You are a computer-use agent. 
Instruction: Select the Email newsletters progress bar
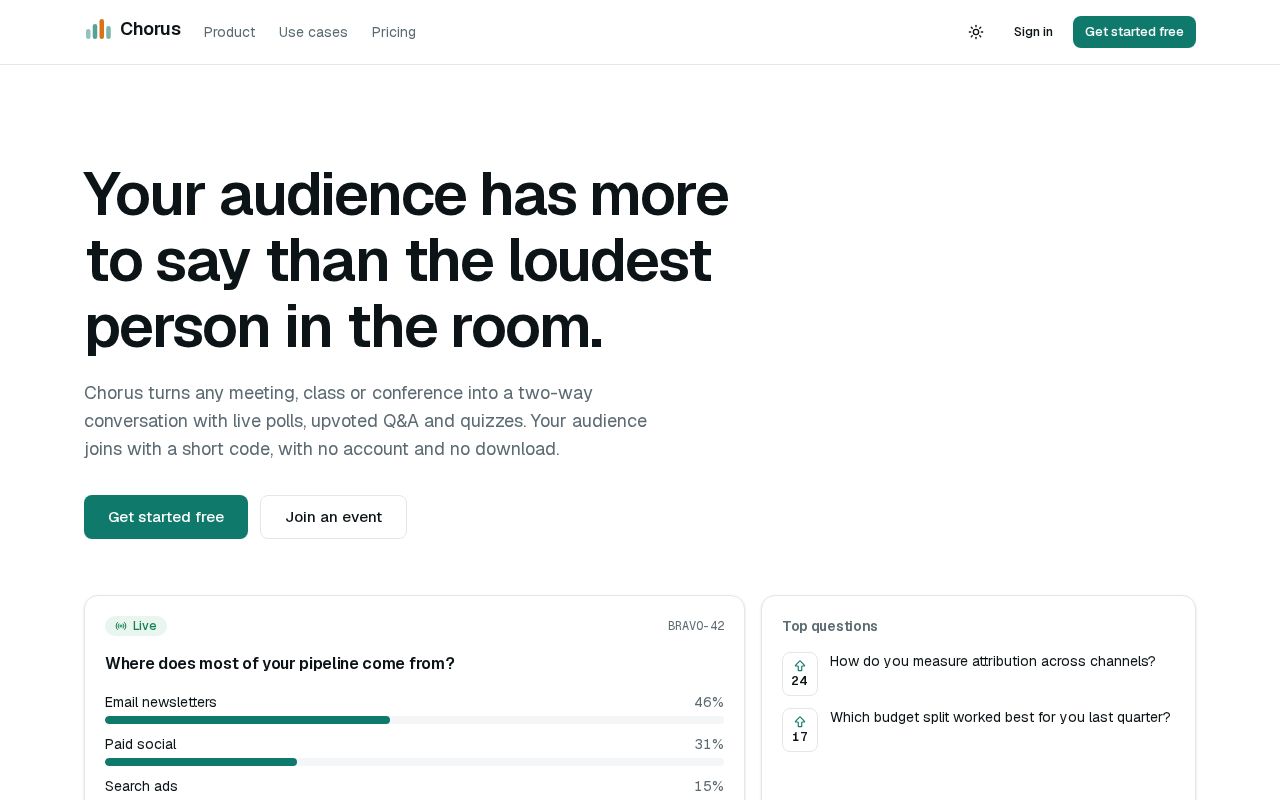click(414, 720)
